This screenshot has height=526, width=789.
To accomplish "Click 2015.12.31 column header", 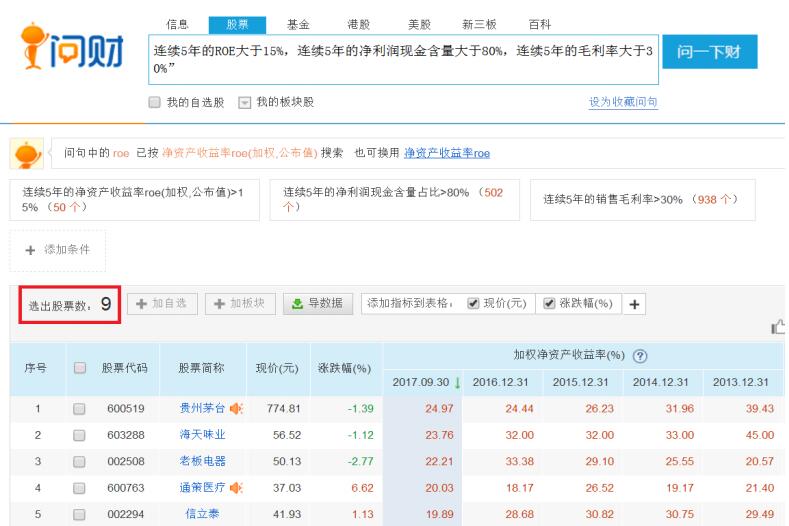I will (x=583, y=383).
